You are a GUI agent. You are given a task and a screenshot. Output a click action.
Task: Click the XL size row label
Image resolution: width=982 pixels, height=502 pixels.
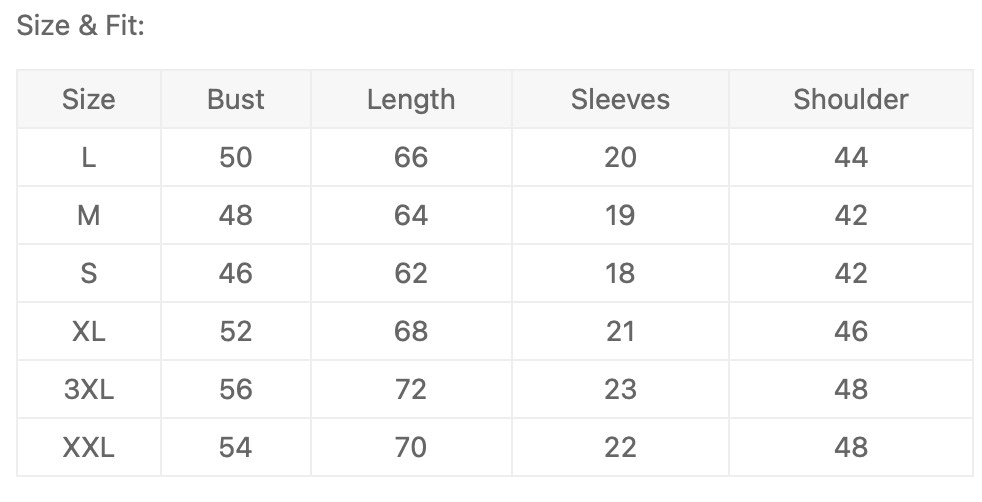pos(89,331)
